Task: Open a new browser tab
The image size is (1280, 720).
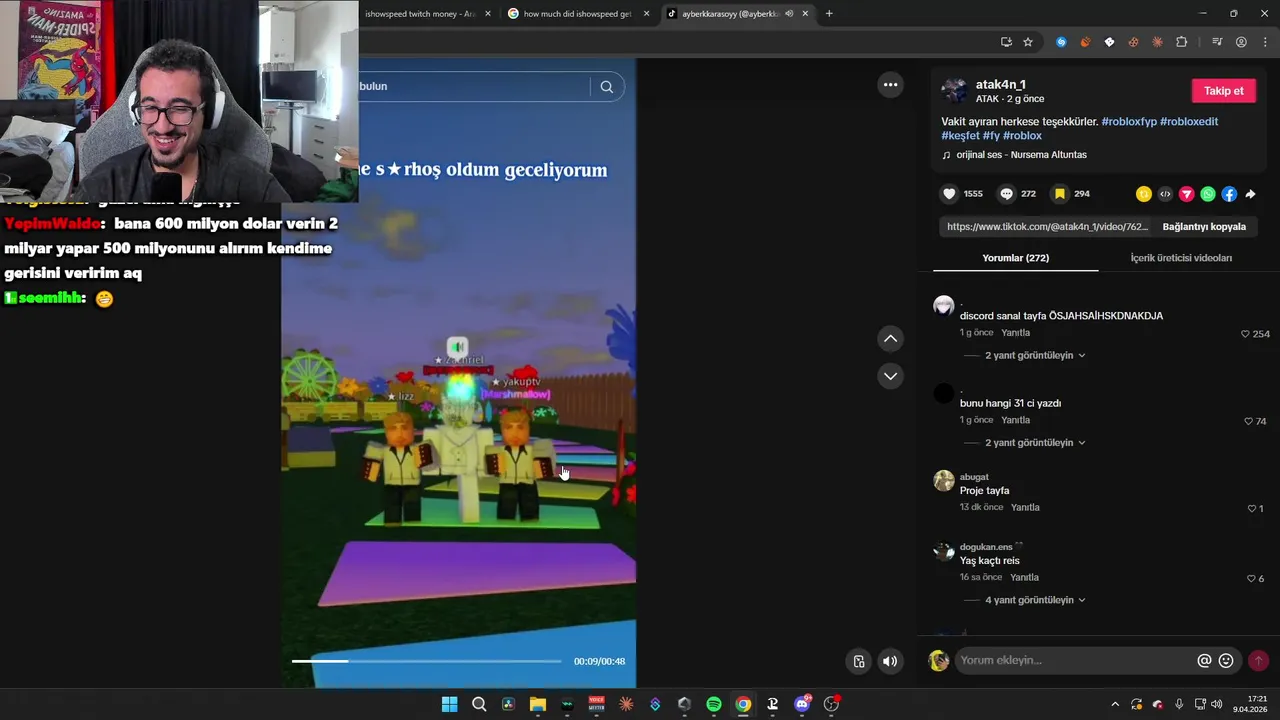Action: pyautogui.click(x=829, y=14)
